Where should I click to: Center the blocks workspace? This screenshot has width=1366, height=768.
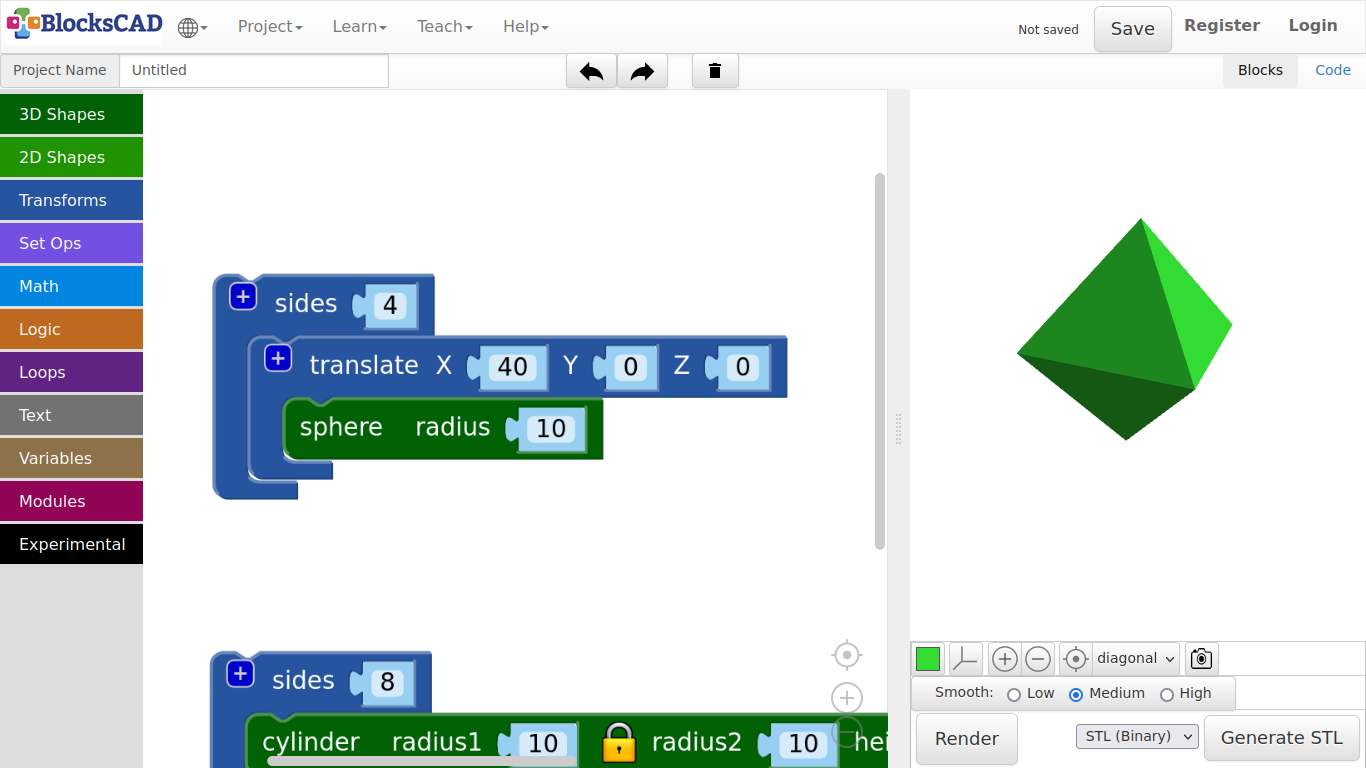tap(847, 655)
